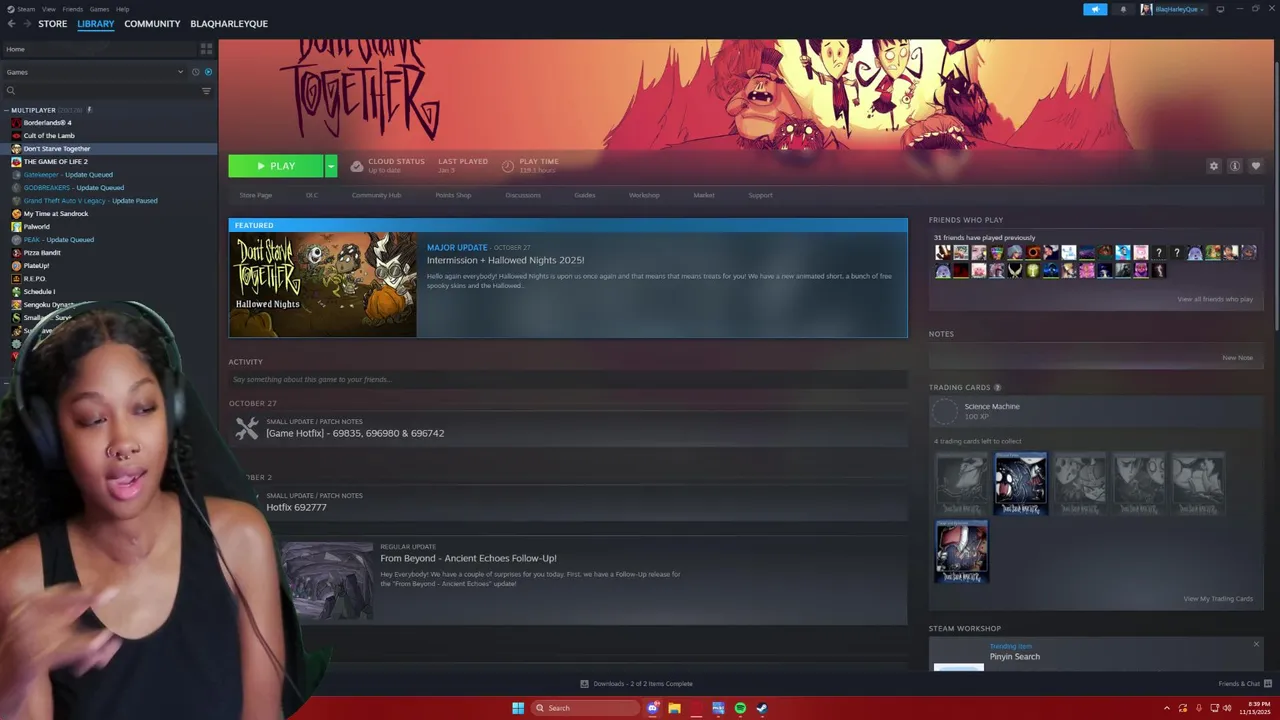Click the Science Machine badge
Image resolution: width=1280 pixels, height=720 pixels.
click(x=945, y=411)
